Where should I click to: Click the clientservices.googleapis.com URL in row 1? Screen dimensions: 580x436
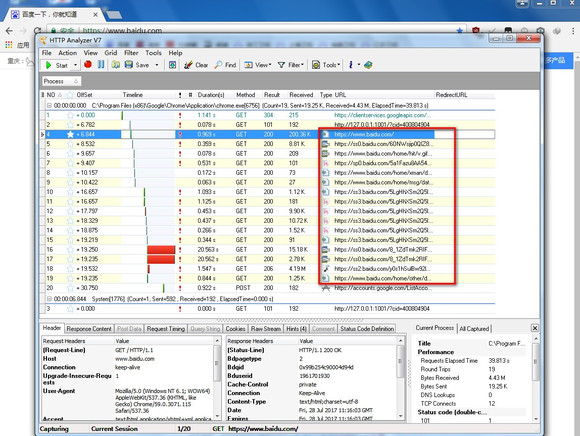coord(382,115)
